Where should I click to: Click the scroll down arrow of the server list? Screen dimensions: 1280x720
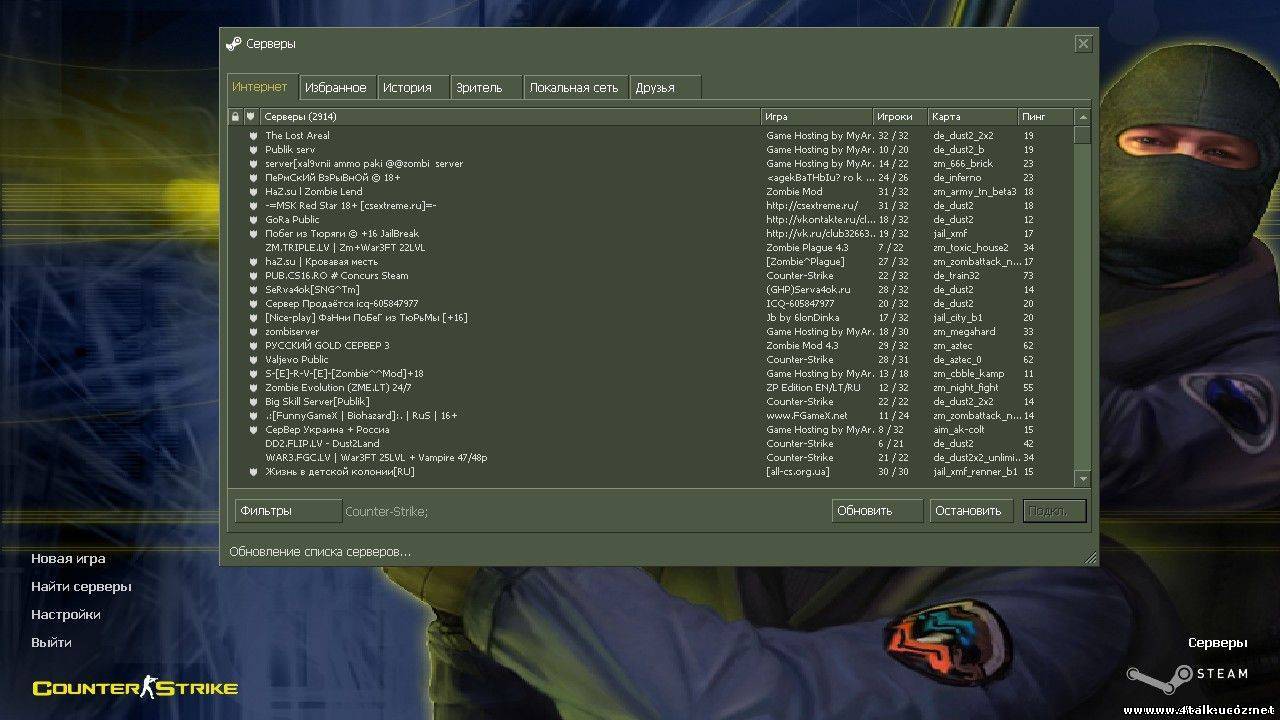[1082, 480]
